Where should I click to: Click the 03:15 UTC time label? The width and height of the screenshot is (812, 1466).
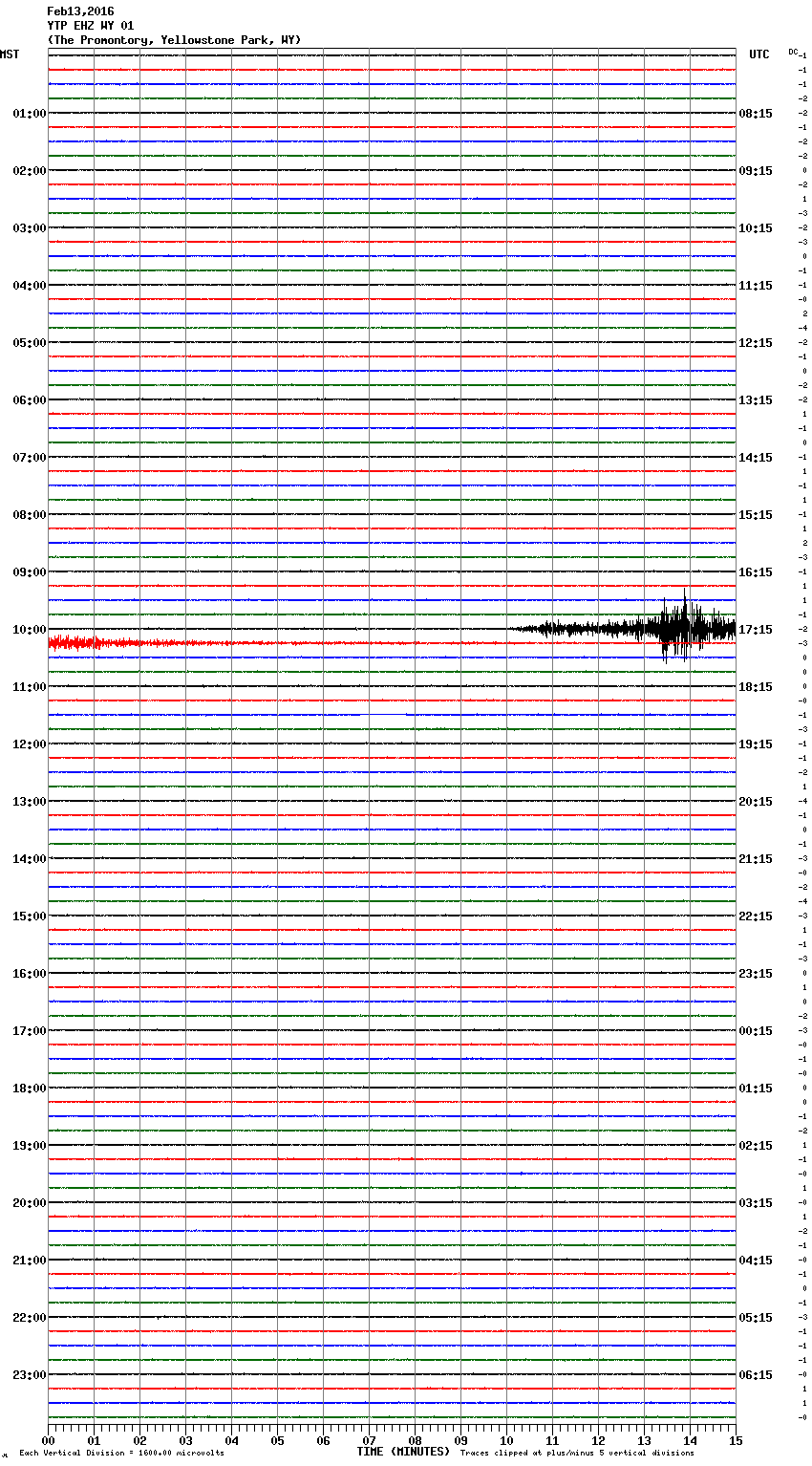coord(756,1203)
